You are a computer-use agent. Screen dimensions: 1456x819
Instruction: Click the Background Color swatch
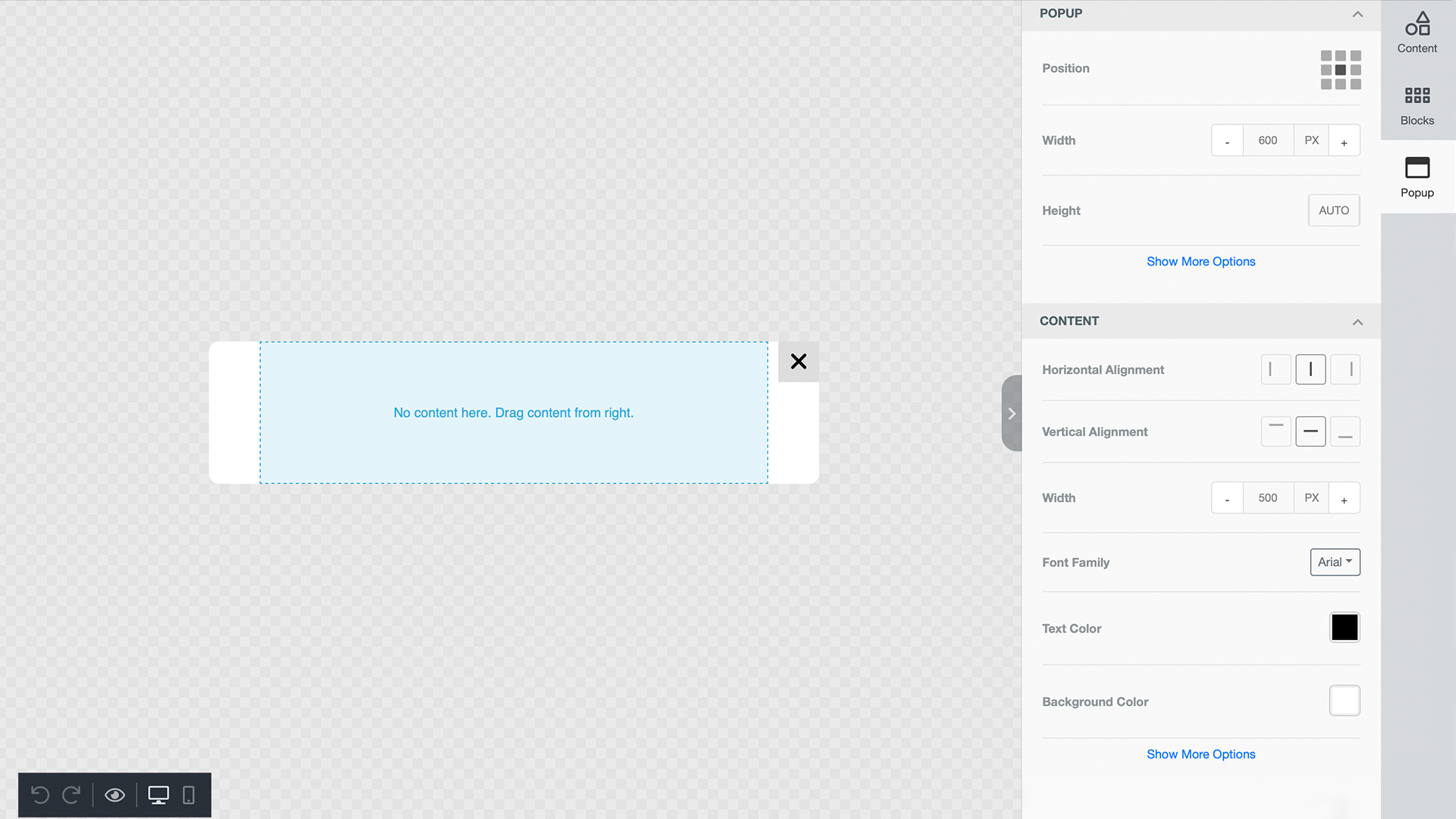1345,699
